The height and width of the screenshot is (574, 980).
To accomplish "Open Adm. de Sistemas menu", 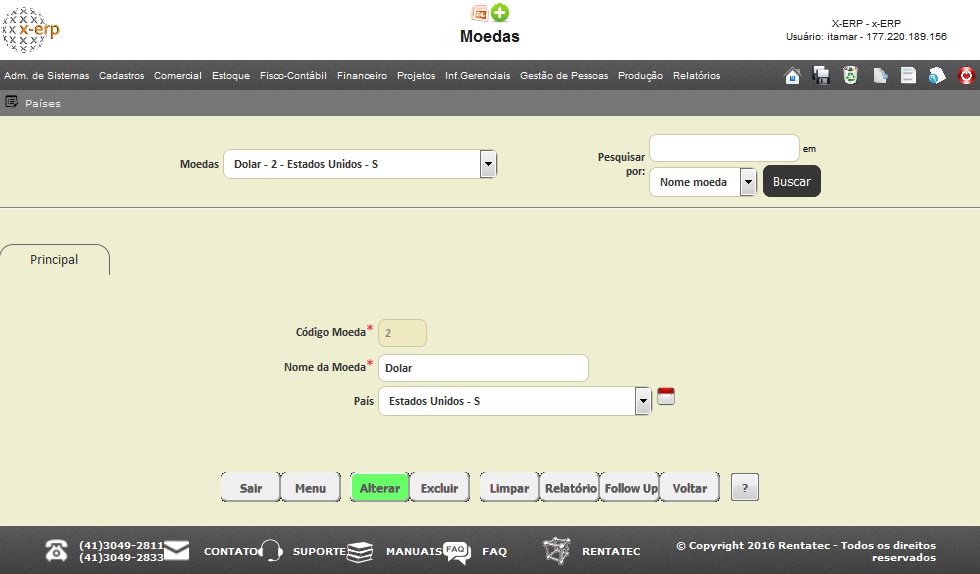I will [x=46, y=76].
